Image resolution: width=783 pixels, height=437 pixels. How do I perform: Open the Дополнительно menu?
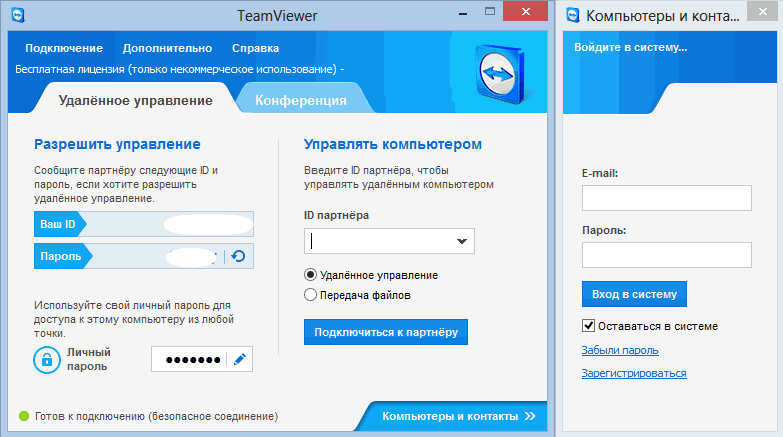pyautogui.click(x=167, y=48)
